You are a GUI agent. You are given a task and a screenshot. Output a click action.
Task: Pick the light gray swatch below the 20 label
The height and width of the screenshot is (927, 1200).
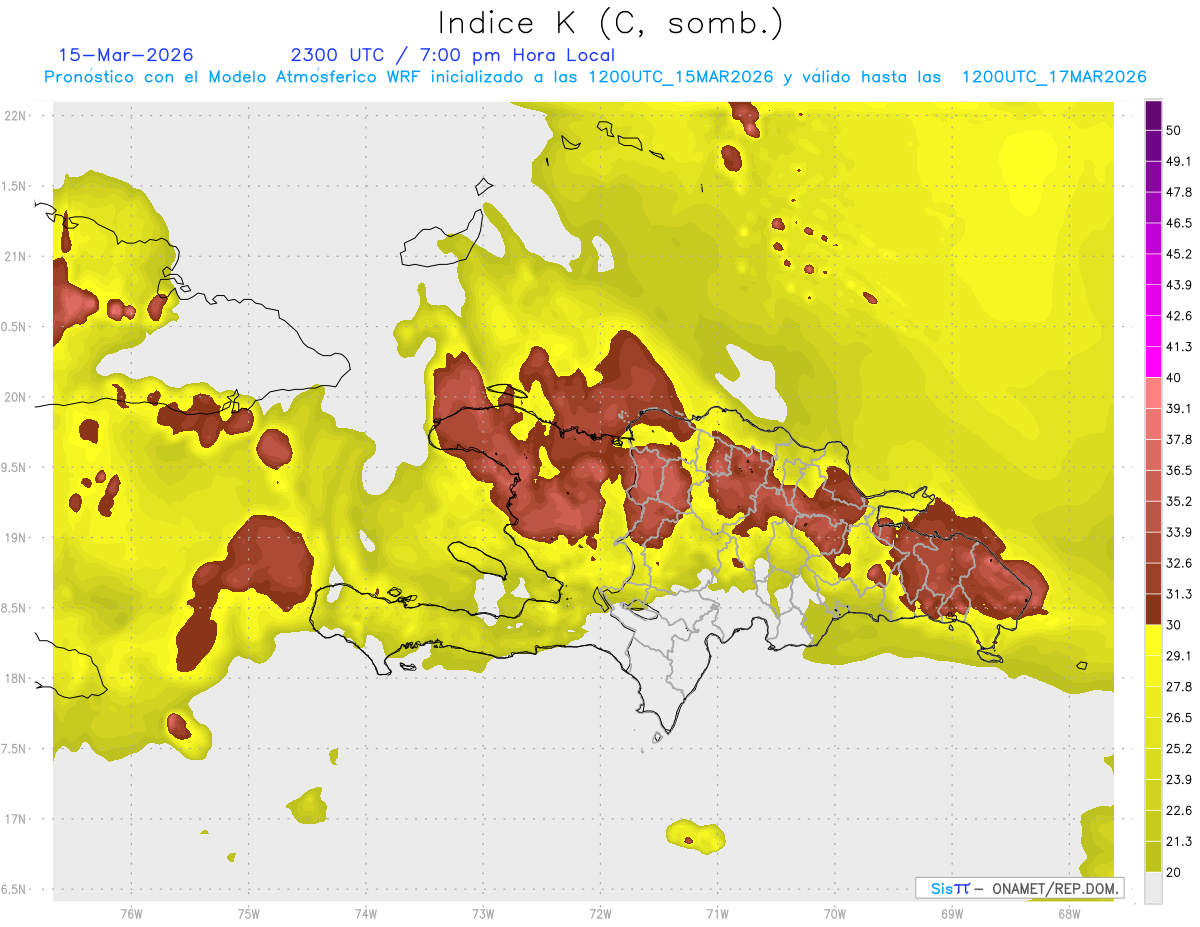[x=1153, y=887]
